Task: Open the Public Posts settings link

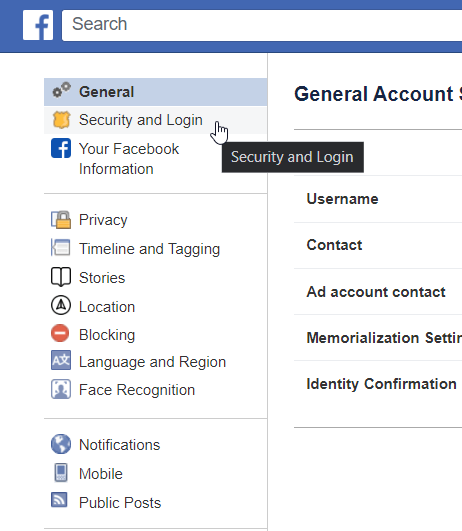Action: (x=120, y=503)
